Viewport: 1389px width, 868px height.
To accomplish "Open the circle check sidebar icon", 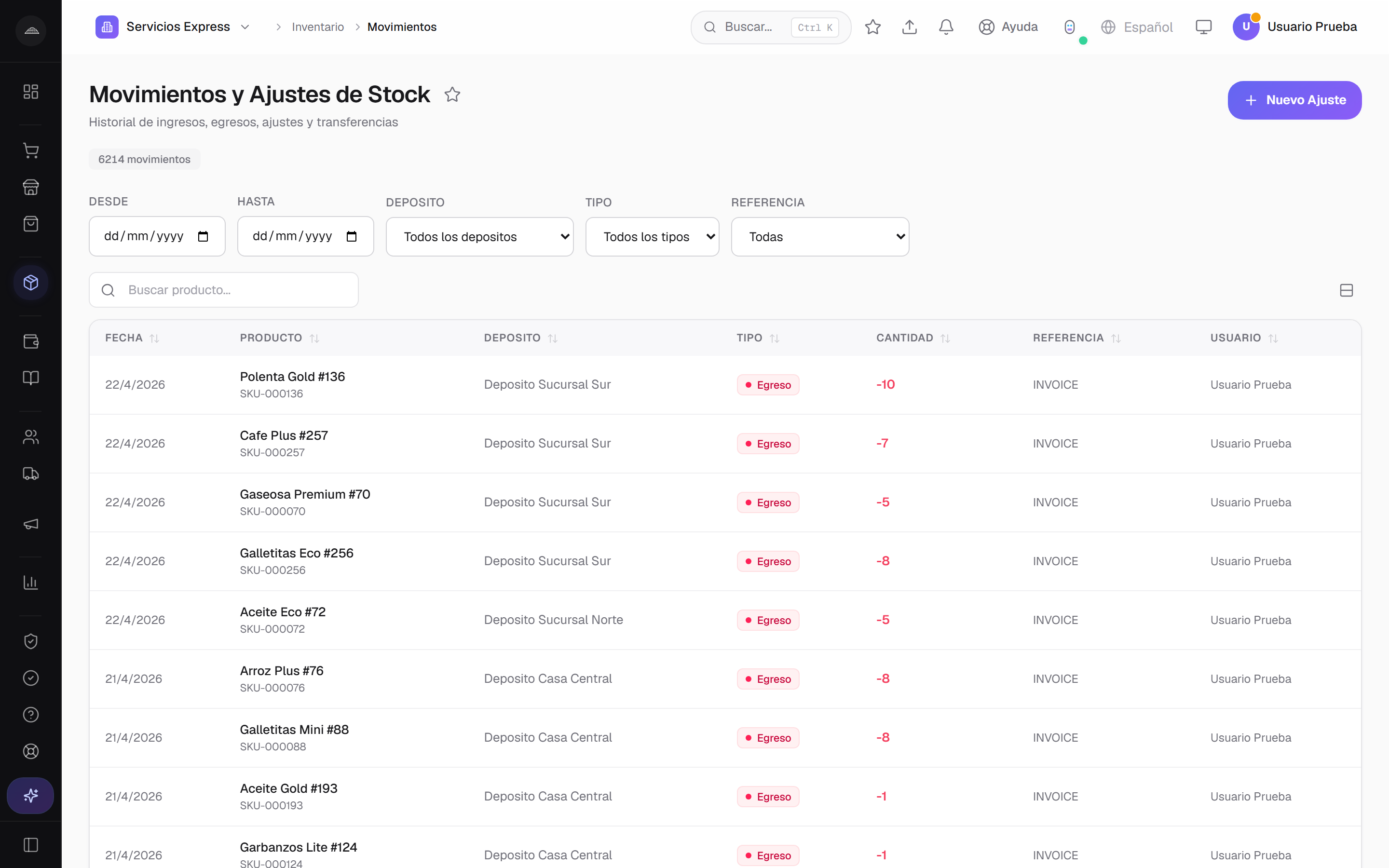I will pos(31,678).
